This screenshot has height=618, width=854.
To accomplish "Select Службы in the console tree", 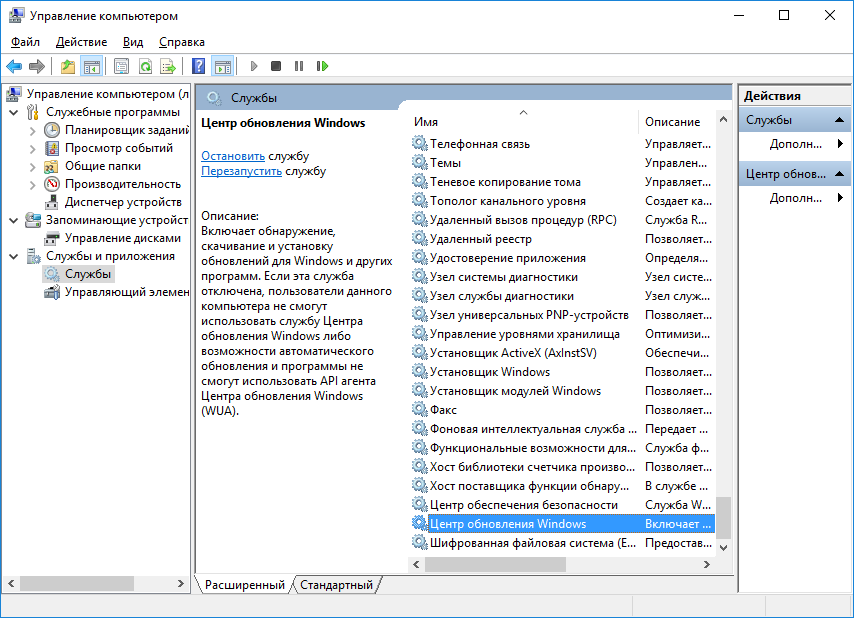I will click(88, 274).
